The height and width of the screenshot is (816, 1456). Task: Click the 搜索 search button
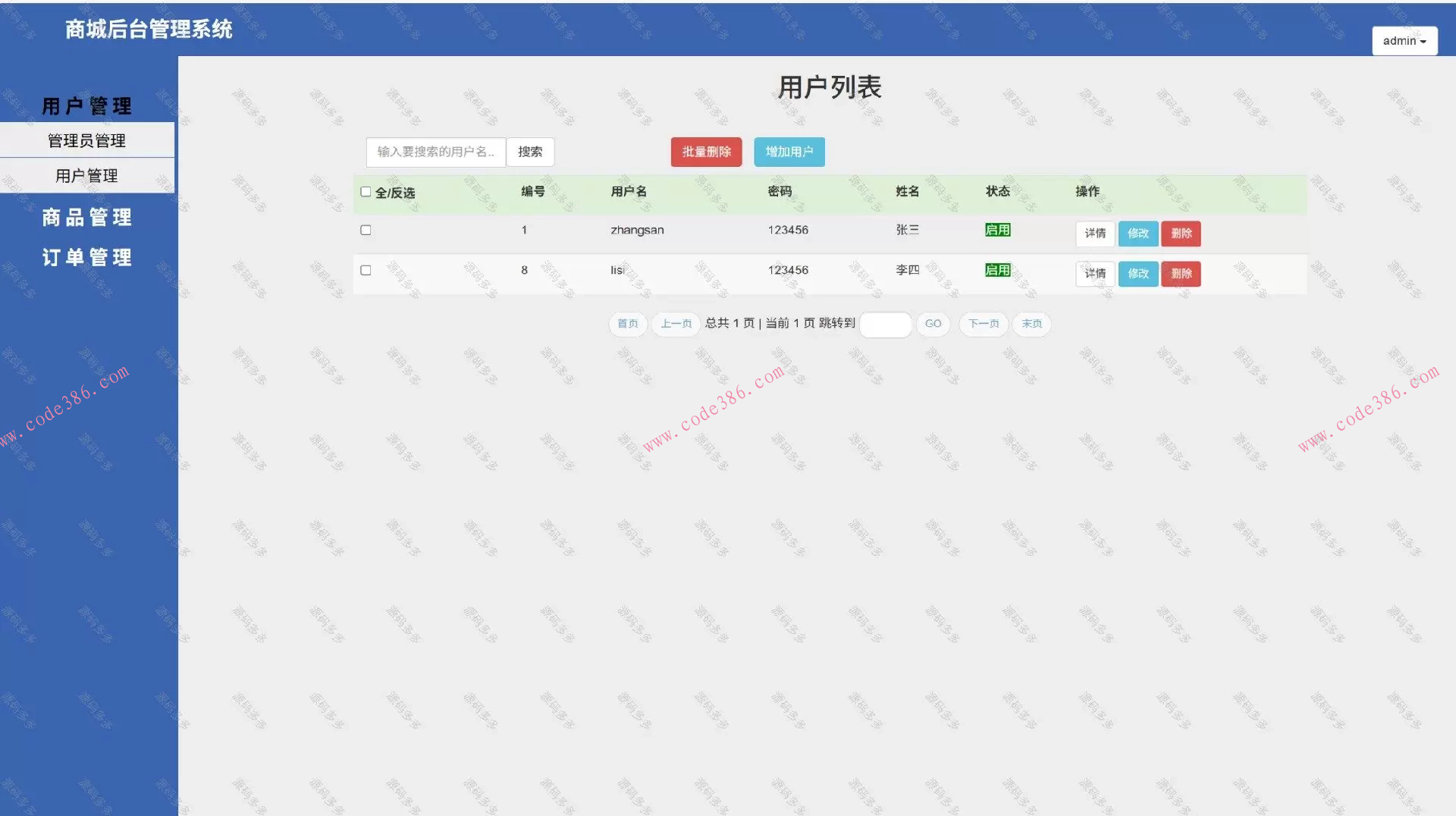tap(529, 152)
